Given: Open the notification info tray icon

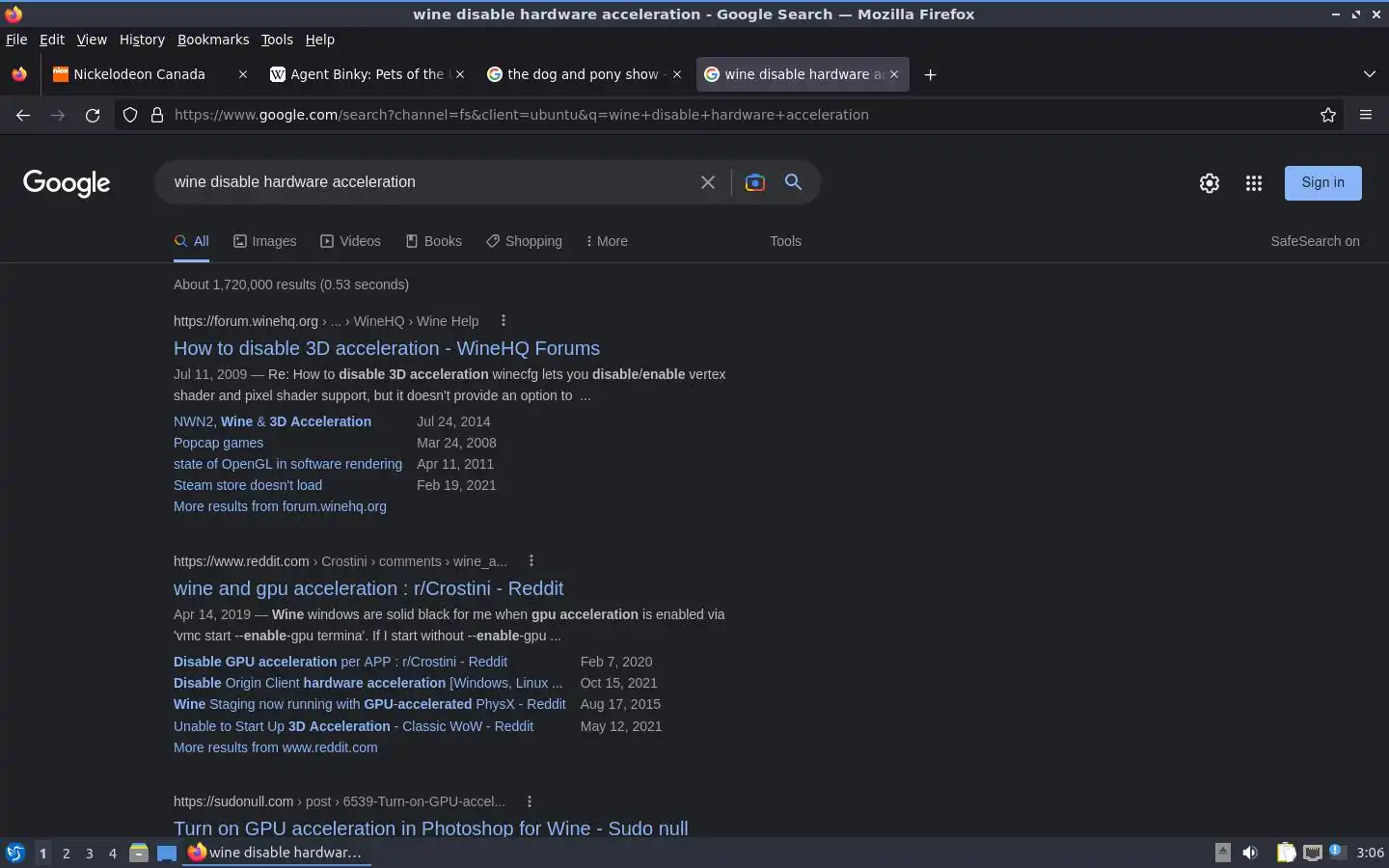Looking at the screenshot, I should click(1337, 852).
